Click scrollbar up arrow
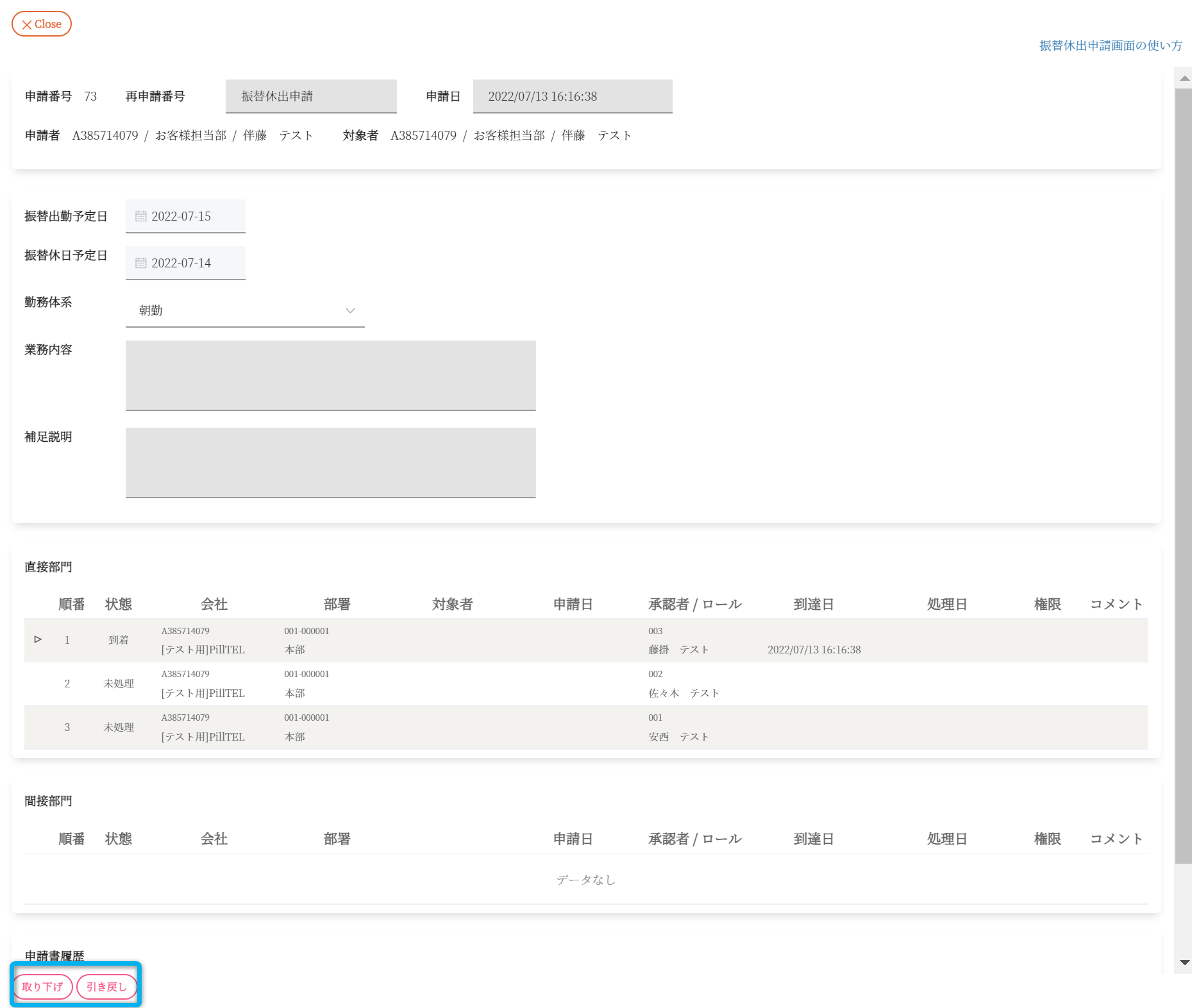 point(1184,78)
